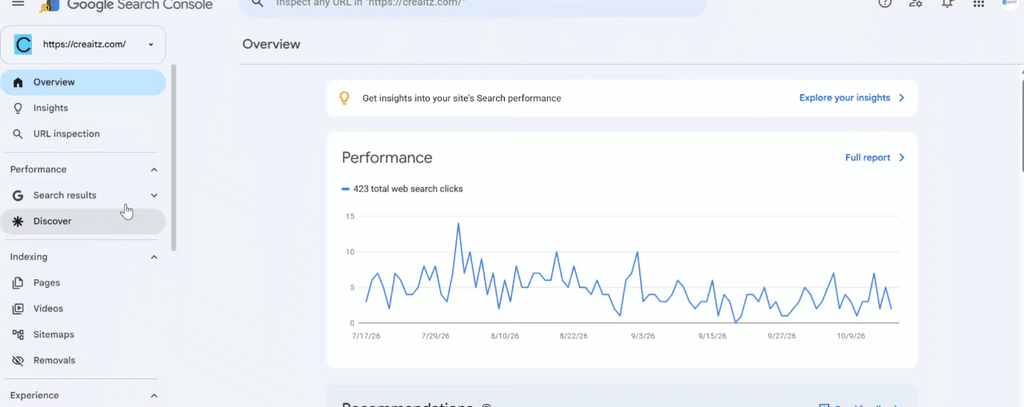Open the Removals page

click(83, 360)
